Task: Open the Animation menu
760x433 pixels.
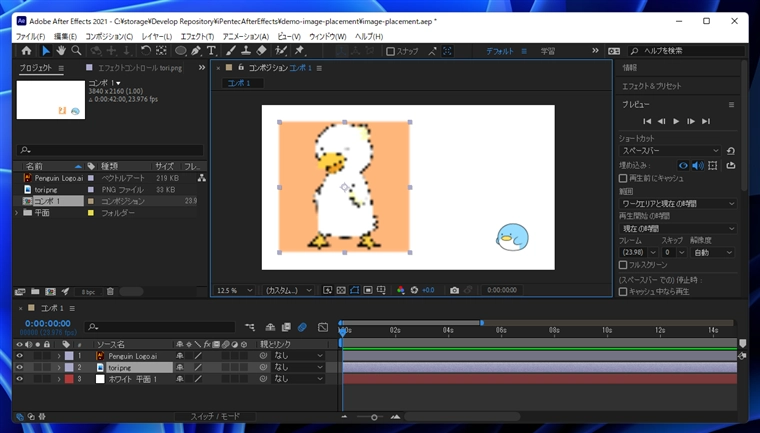Action: click(x=246, y=36)
